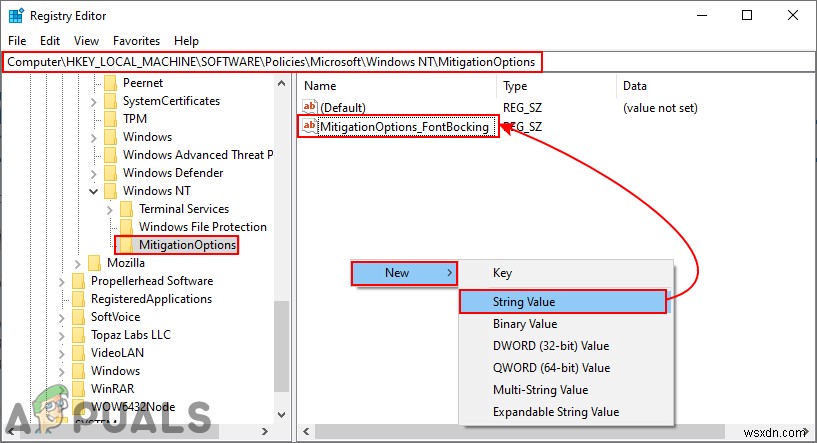Click the values pane scroll left arrow
This screenshot has height=443, width=817.
(x=306, y=432)
